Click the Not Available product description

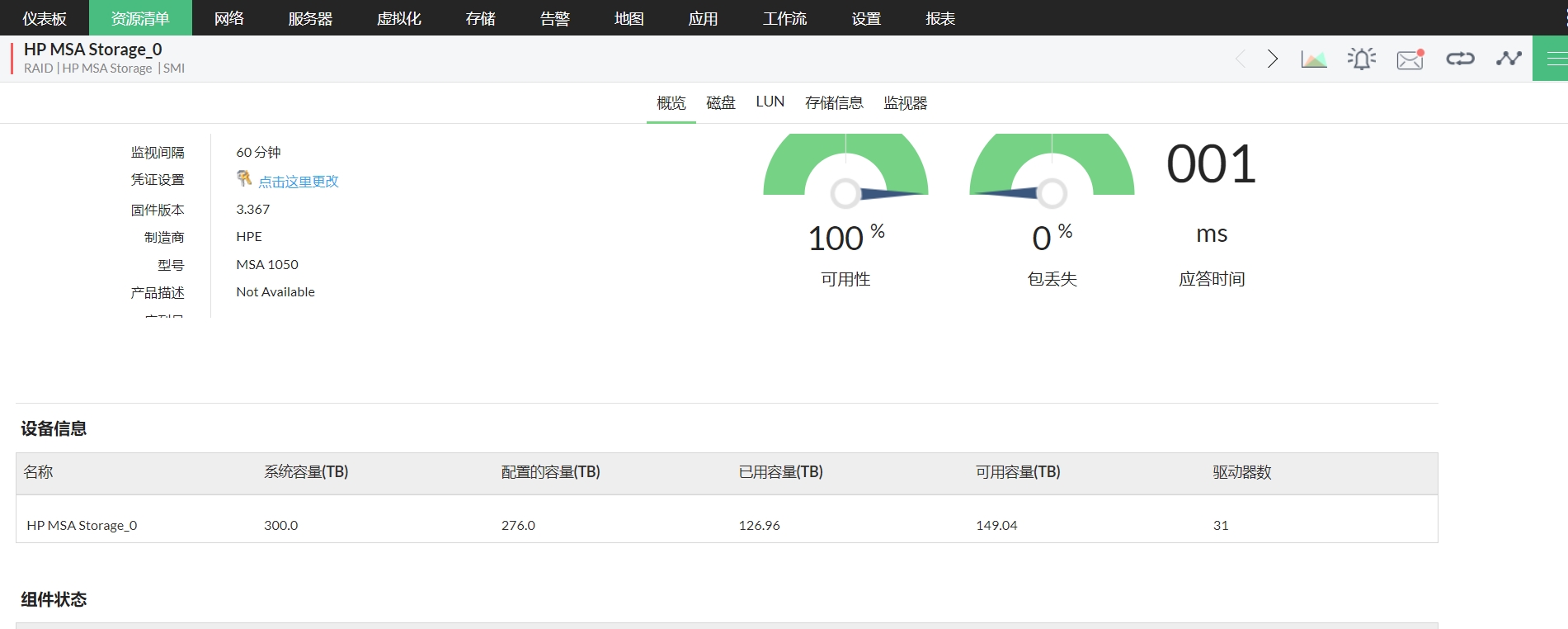point(275,292)
